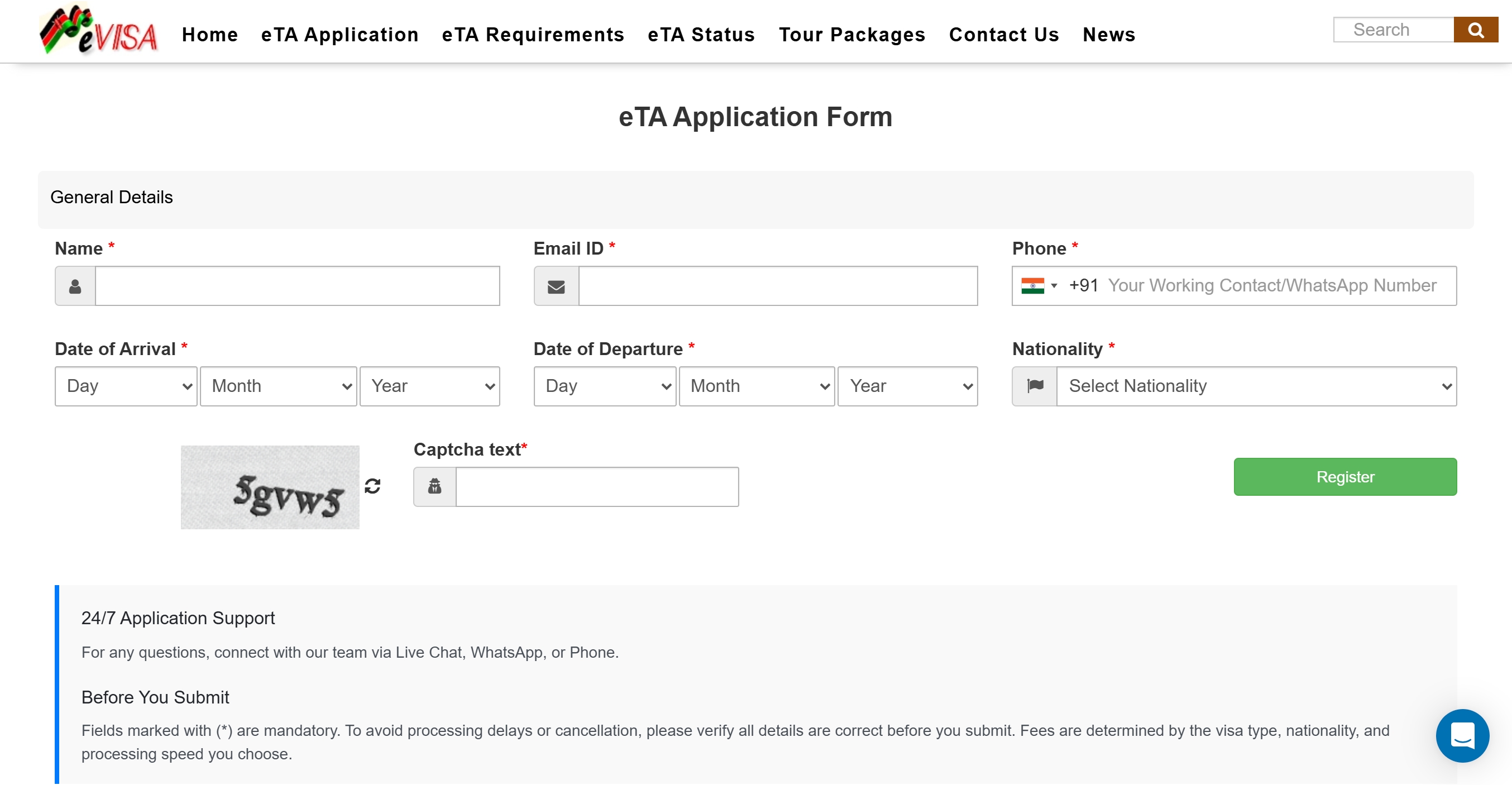This screenshot has width=1512, height=785.
Task: Click the eVISA logo
Action: click(99, 31)
